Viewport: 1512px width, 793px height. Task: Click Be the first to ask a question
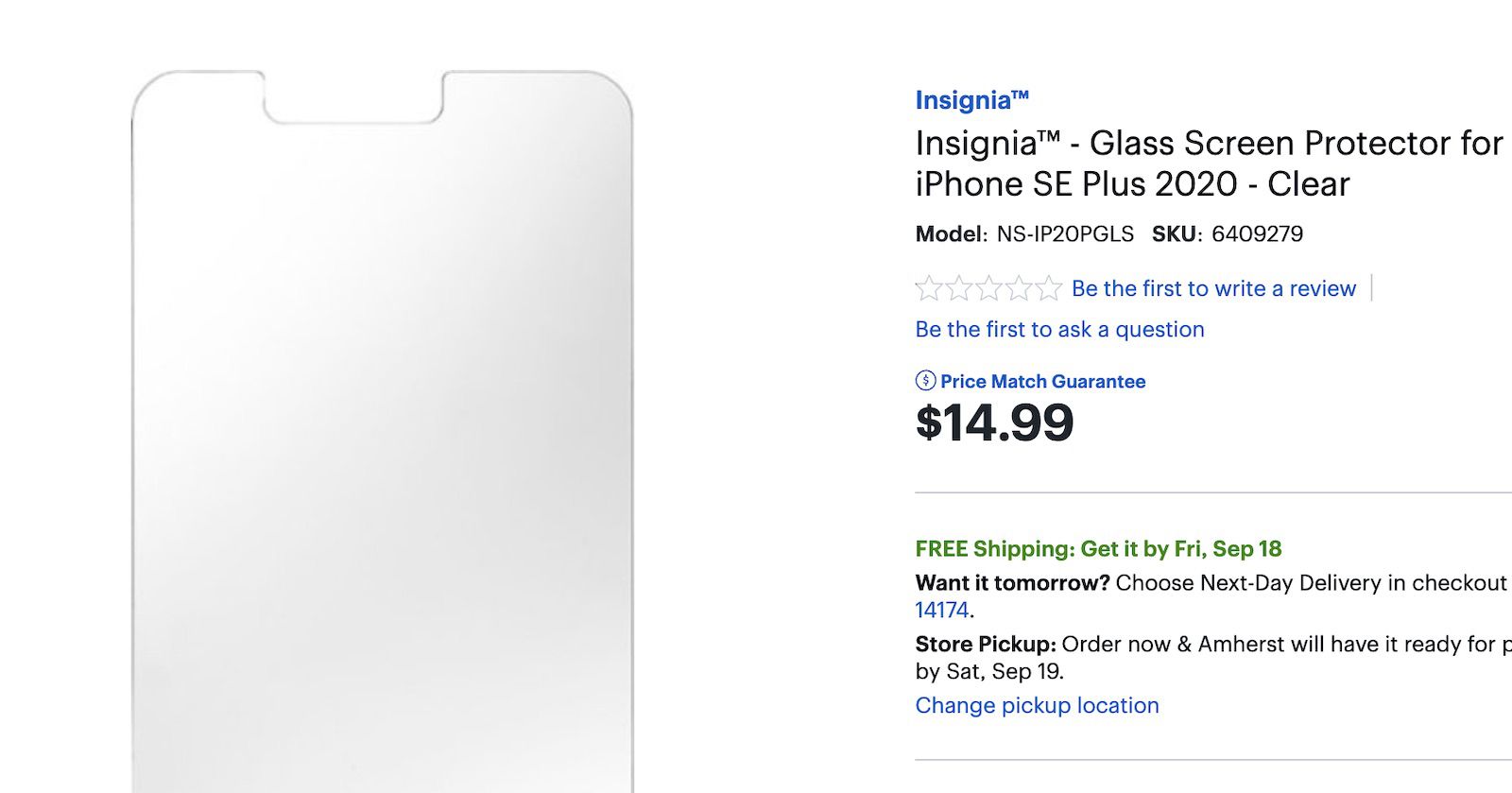point(1058,329)
